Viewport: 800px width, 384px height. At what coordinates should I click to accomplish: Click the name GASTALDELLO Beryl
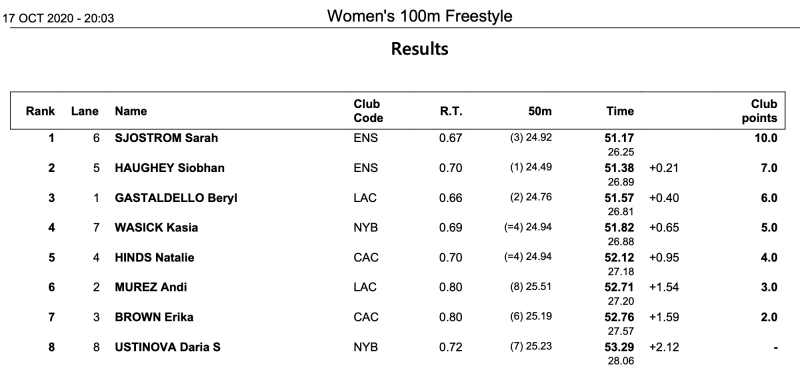point(176,198)
